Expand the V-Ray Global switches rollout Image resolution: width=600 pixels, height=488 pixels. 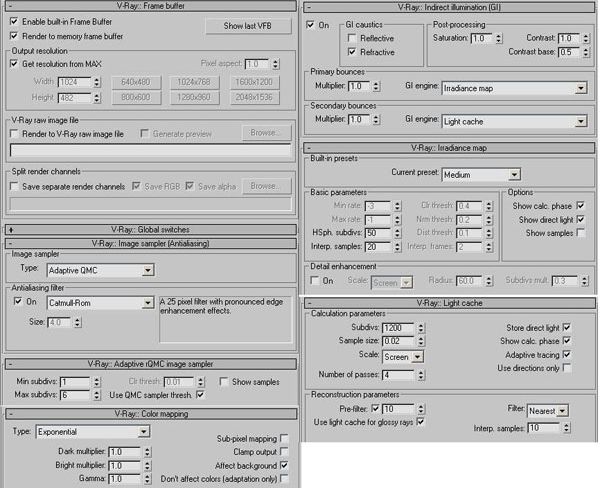coord(151,230)
